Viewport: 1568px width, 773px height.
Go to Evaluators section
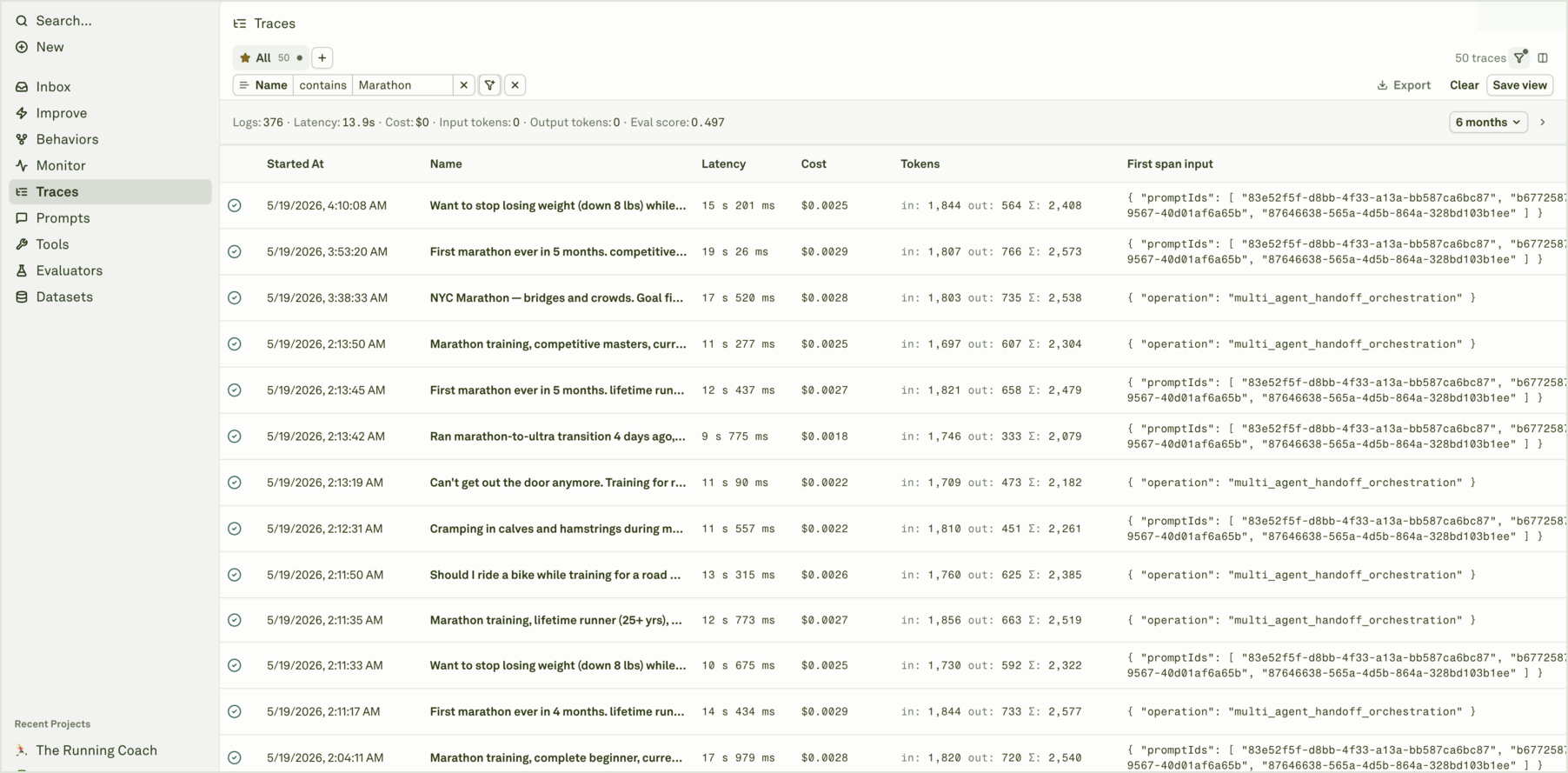point(110,270)
